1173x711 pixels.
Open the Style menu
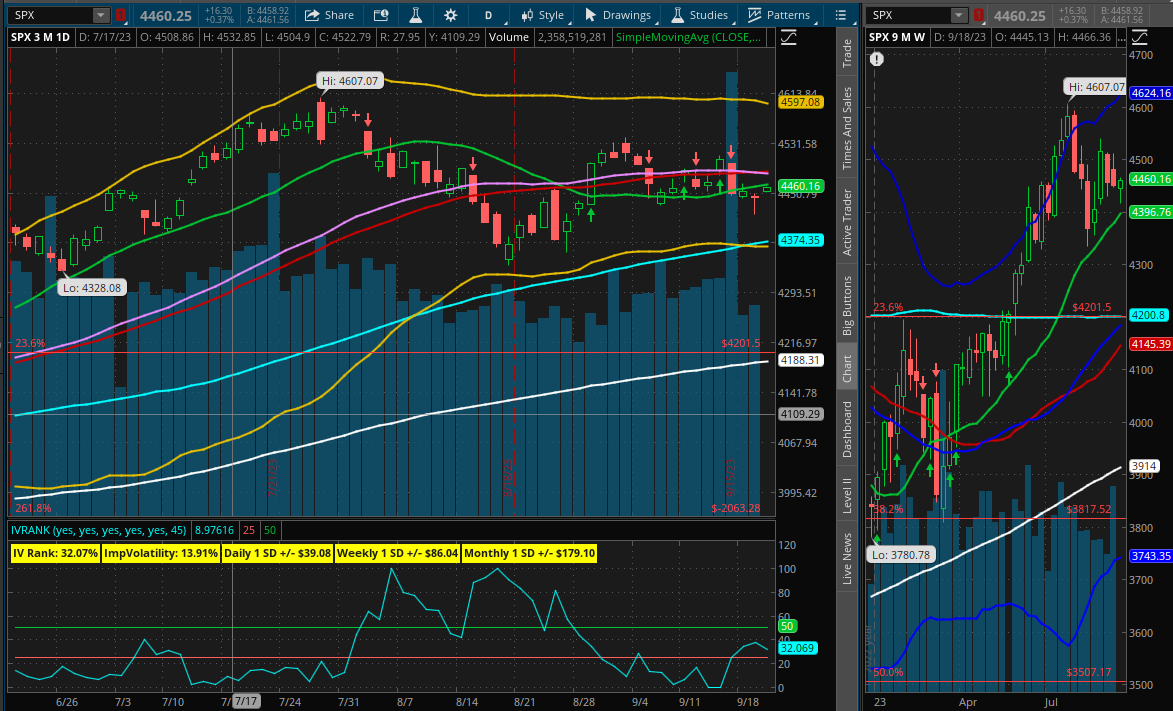click(541, 15)
